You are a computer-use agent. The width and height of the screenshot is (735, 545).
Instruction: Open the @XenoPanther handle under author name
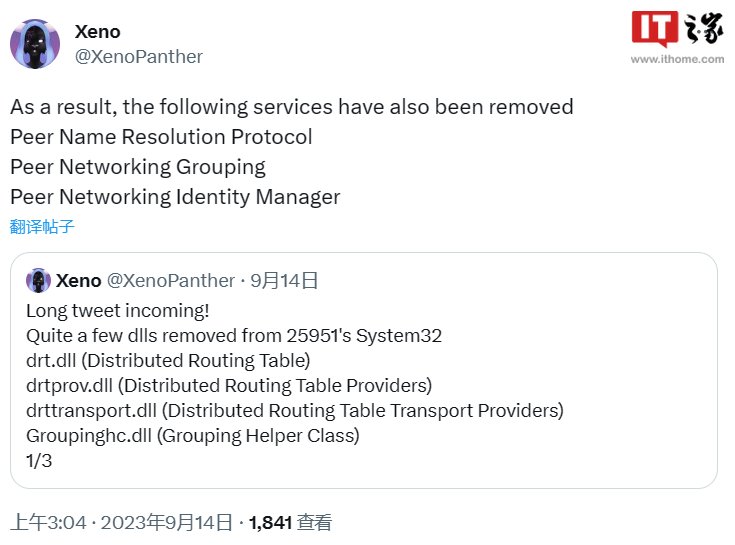(139, 57)
